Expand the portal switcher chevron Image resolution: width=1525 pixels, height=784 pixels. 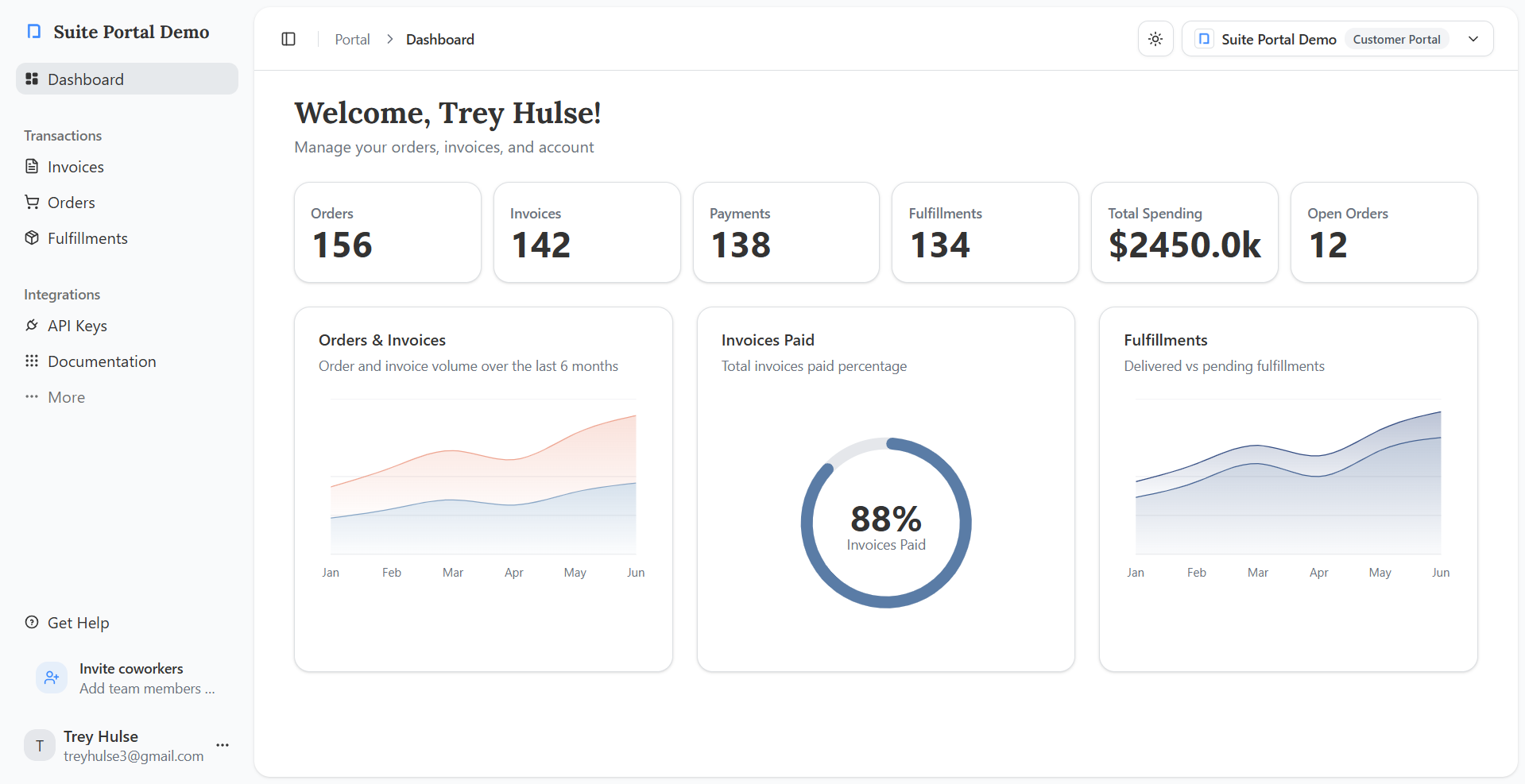coord(1473,38)
